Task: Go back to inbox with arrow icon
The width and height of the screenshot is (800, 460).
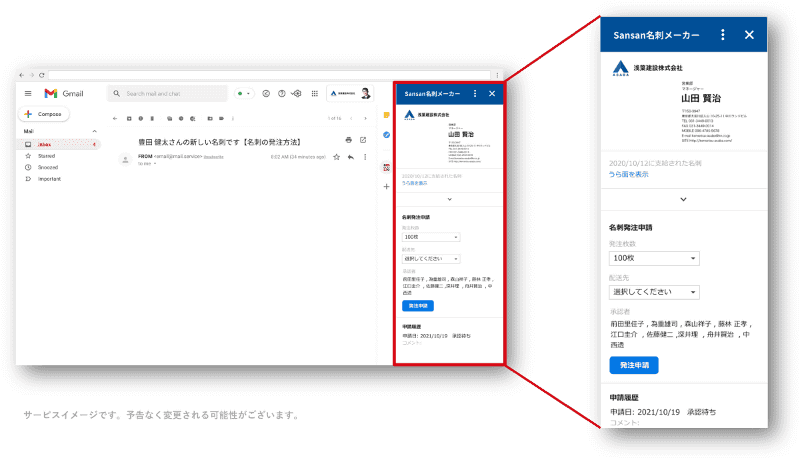Action: (115, 118)
